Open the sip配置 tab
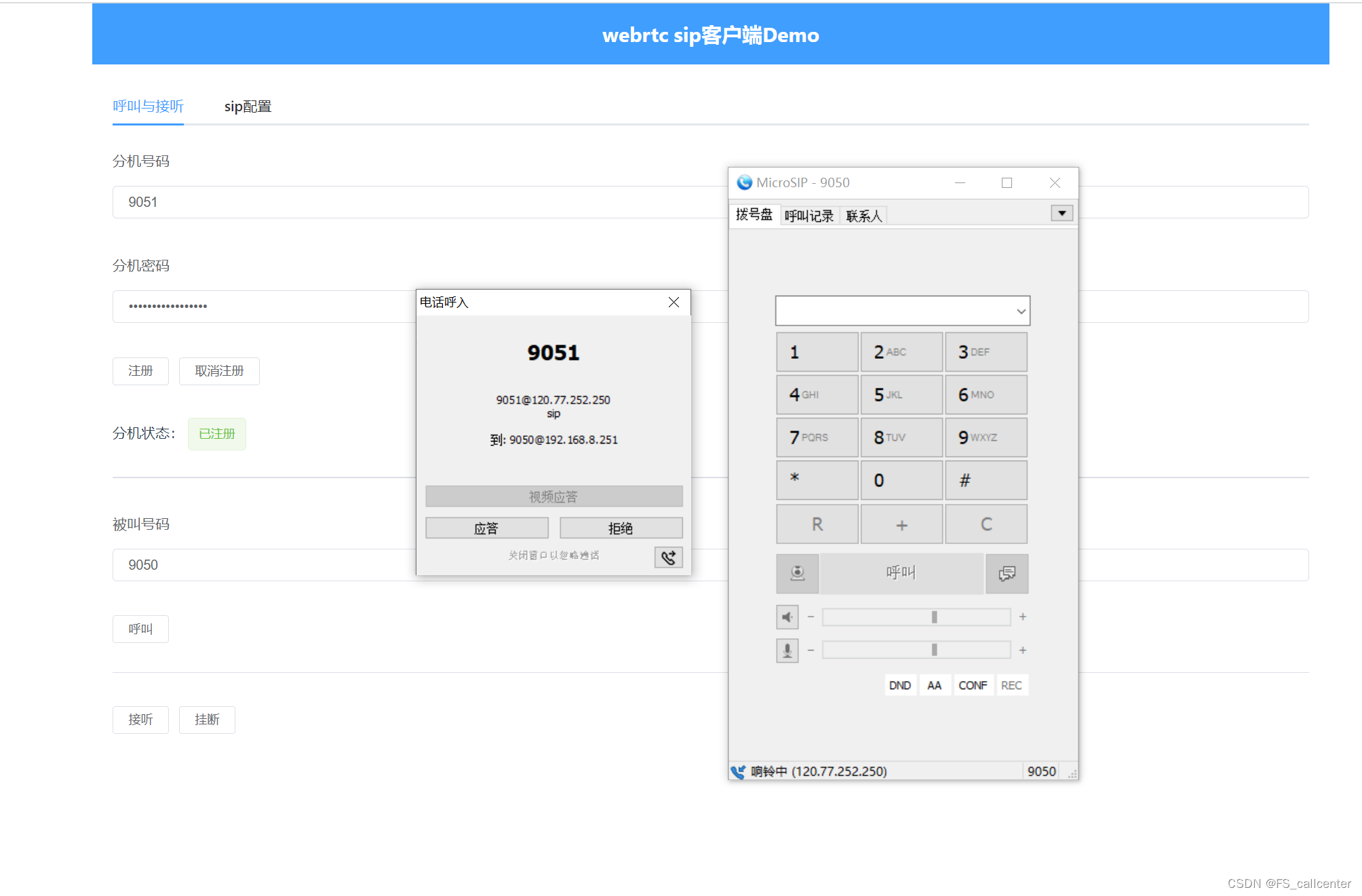This screenshot has height=896, width=1362. pos(248,106)
